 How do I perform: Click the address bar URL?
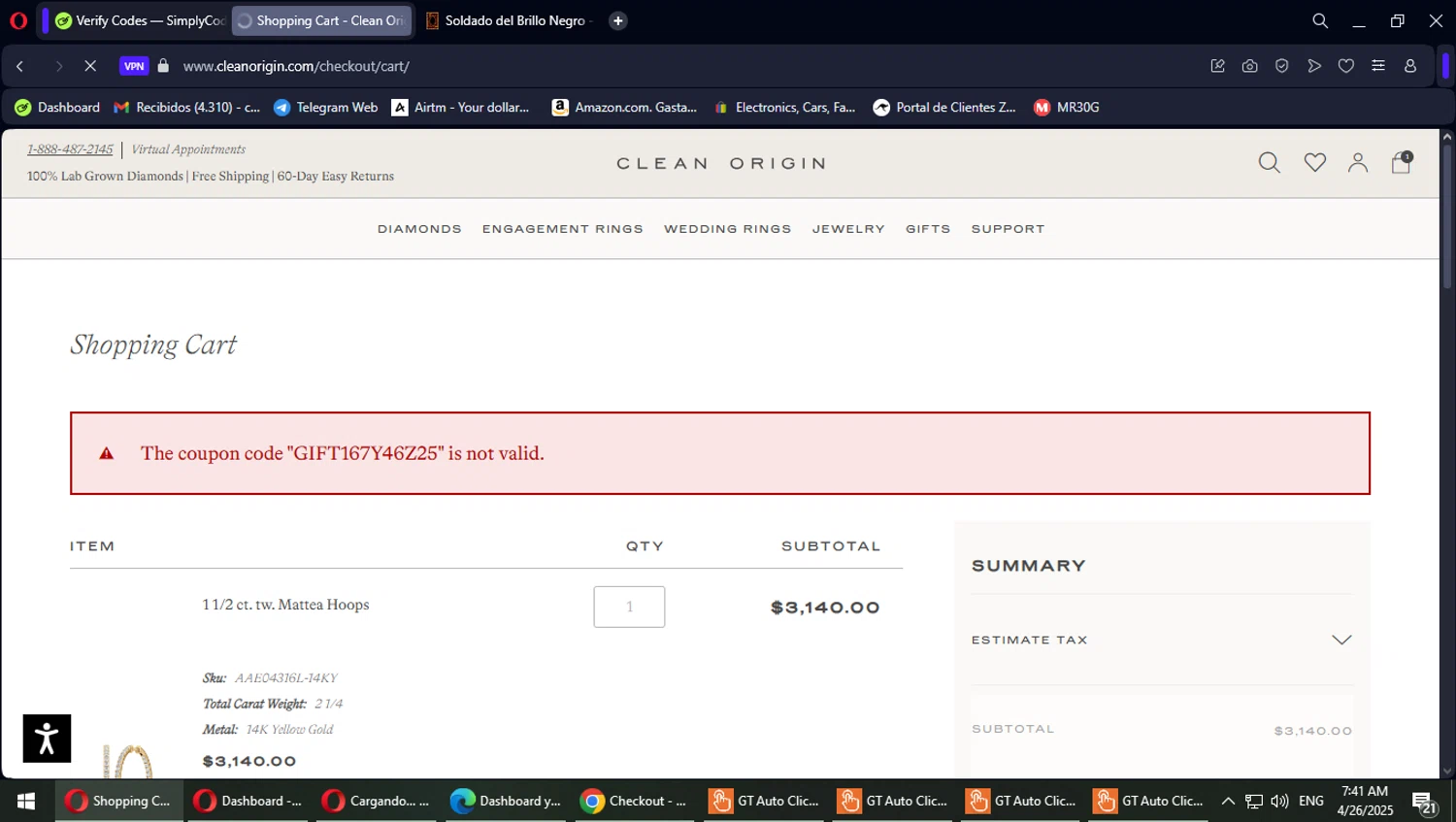[x=296, y=66]
